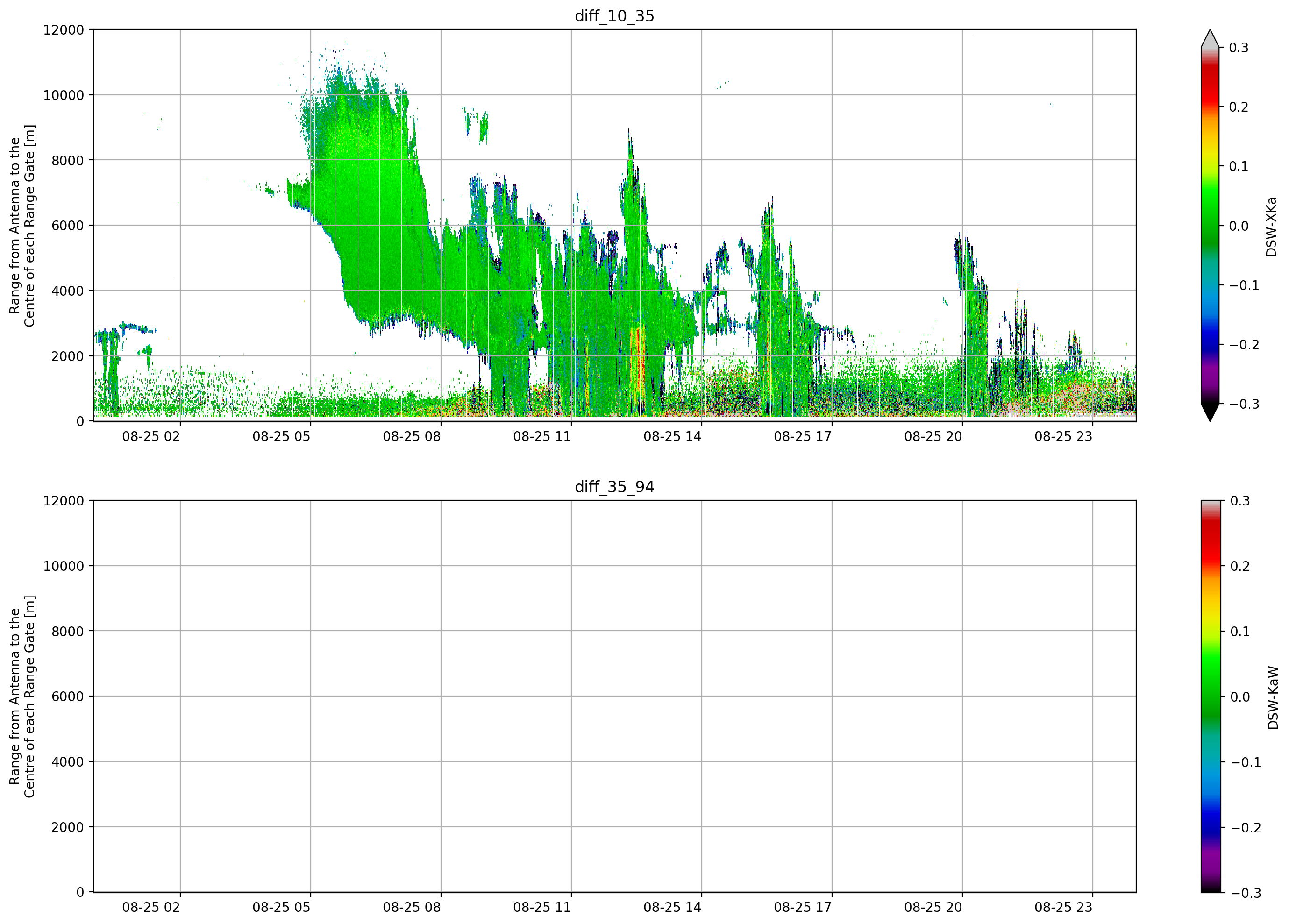Select the DSW-KaW colorbar label
This screenshot has width=1289, height=924.
(x=1273, y=697)
